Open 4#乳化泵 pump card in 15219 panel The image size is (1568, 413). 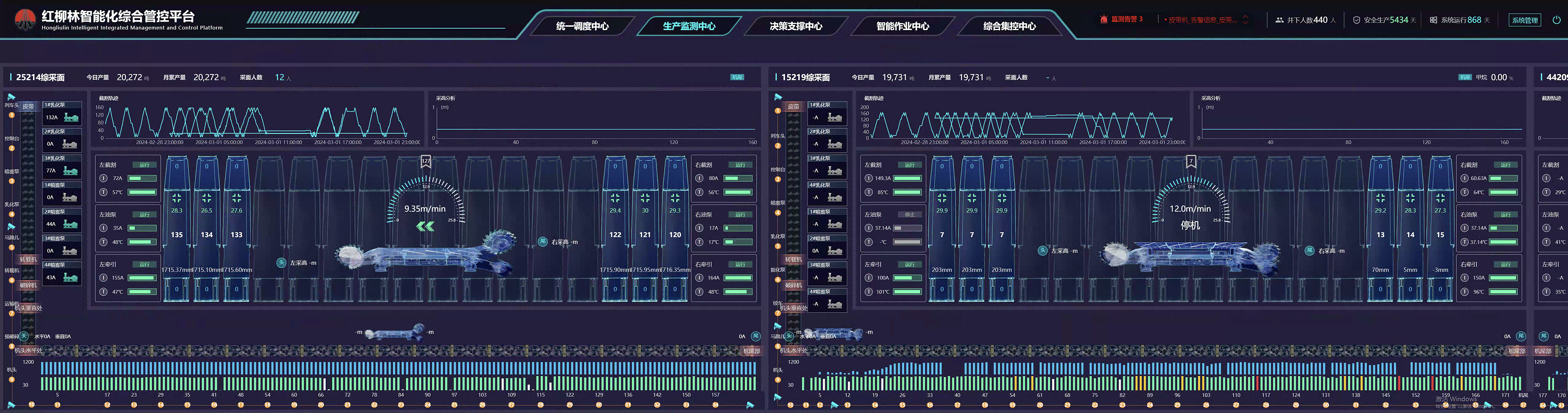click(827, 193)
